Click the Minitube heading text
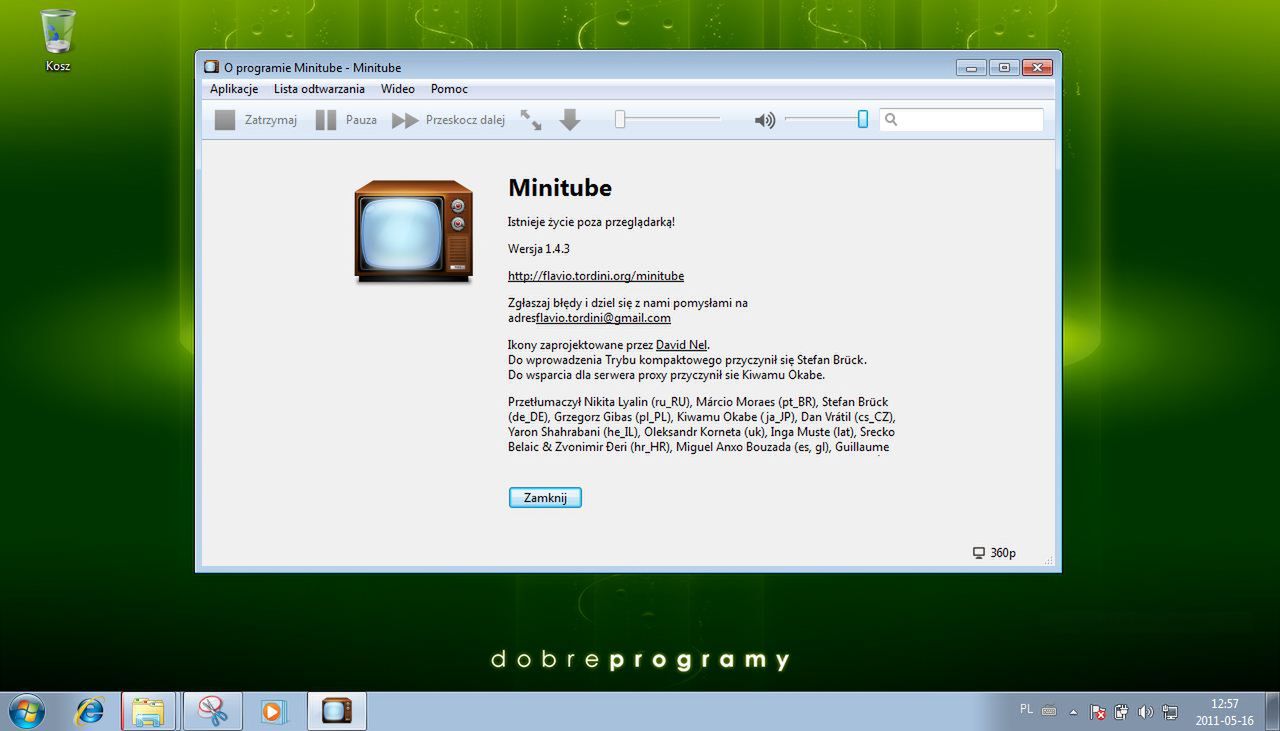This screenshot has width=1280, height=731. [560, 188]
